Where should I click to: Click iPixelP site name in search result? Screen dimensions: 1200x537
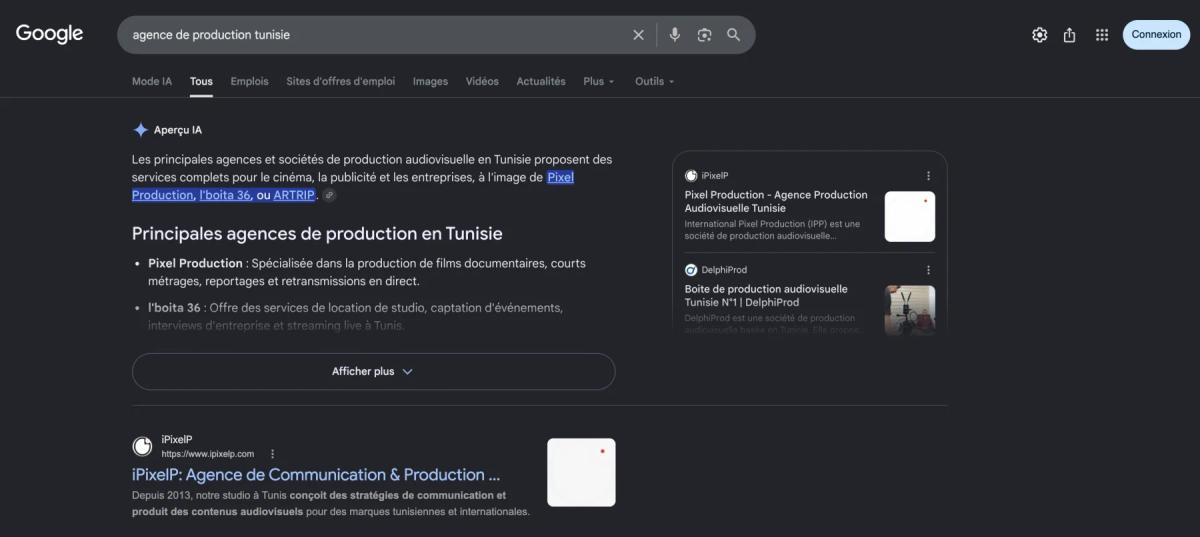click(177, 440)
